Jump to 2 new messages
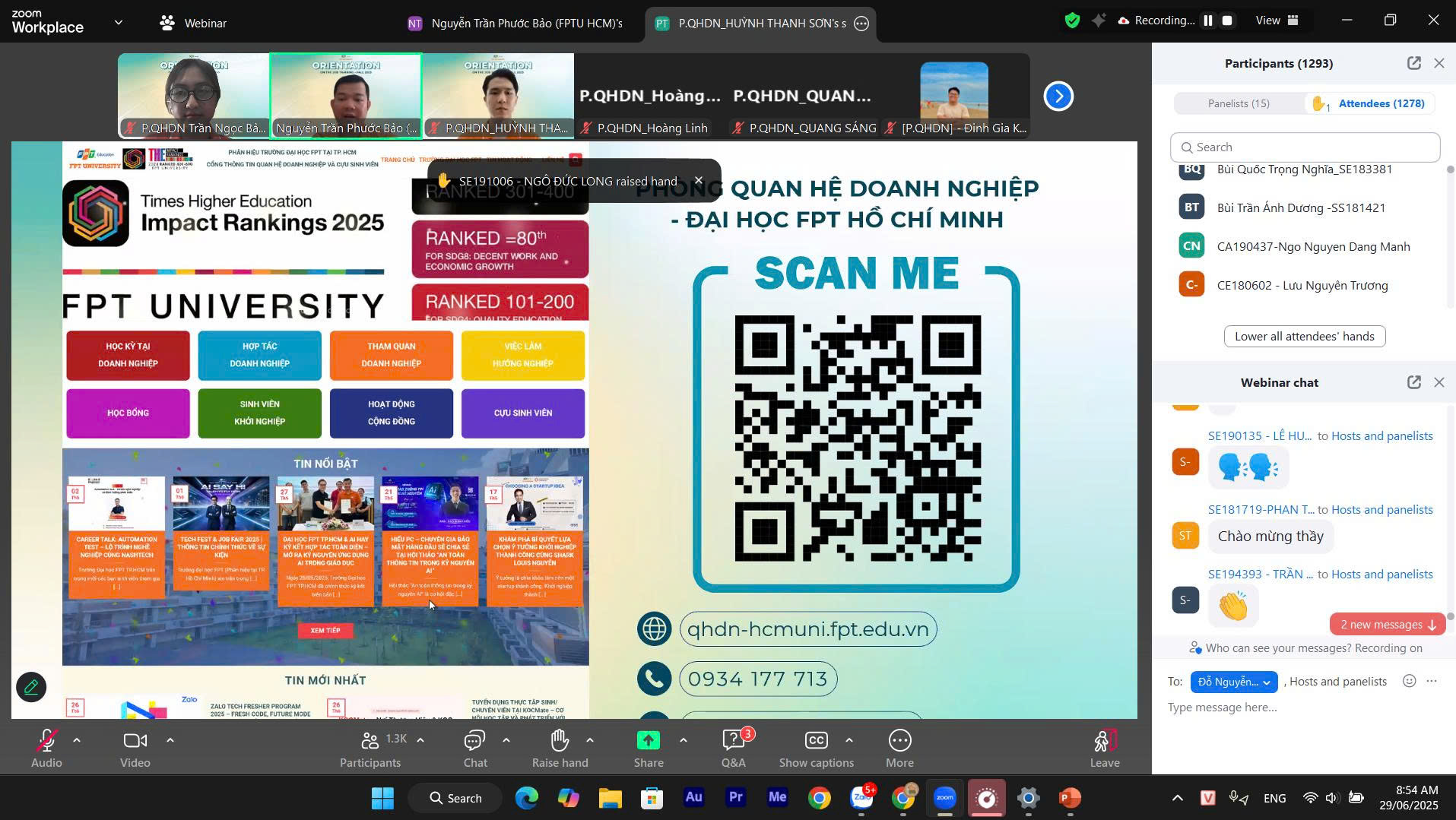Screen dimensions: 1456x820 pos(1388,625)
